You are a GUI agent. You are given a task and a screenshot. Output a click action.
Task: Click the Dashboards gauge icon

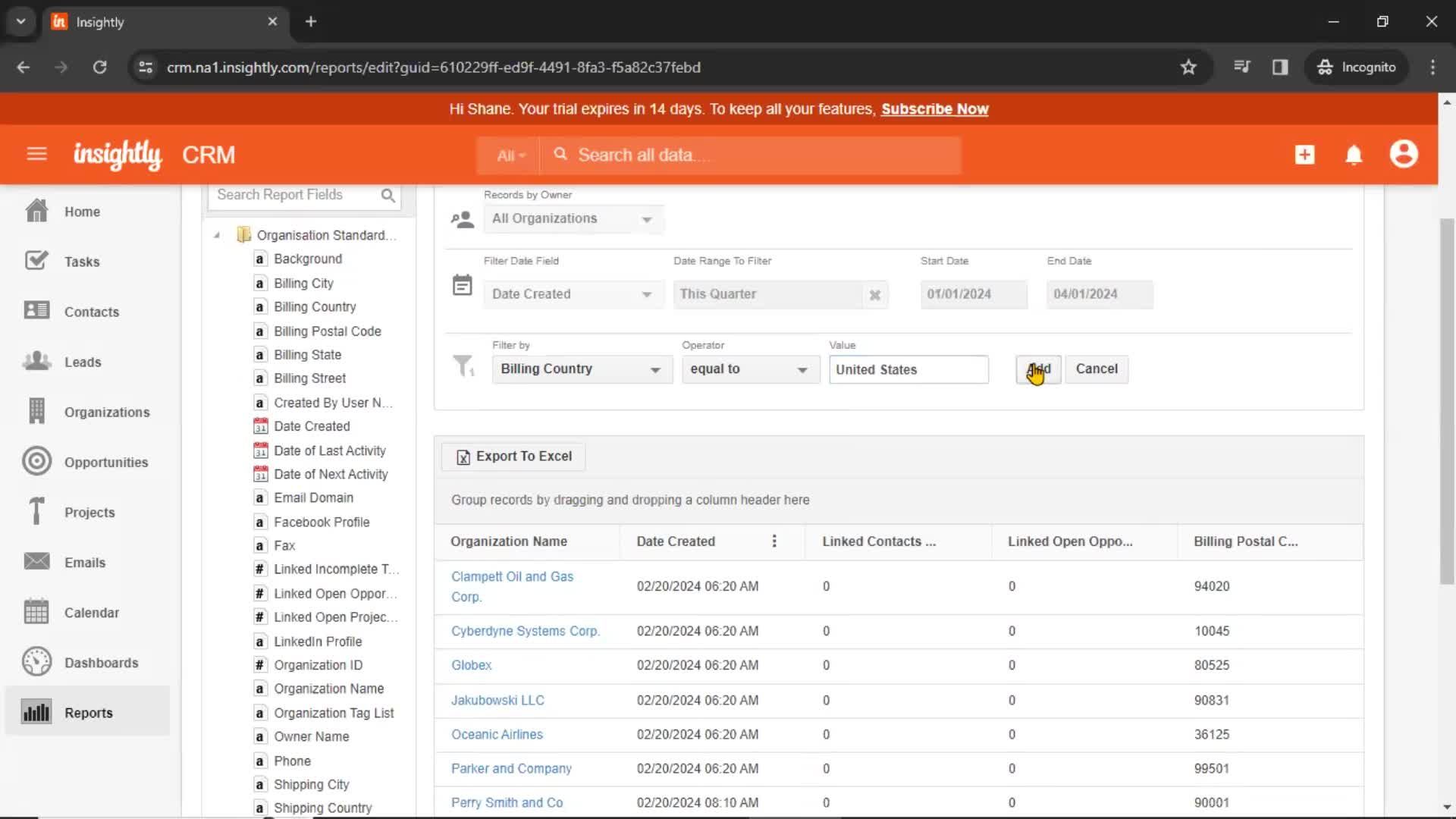[36, 661]
